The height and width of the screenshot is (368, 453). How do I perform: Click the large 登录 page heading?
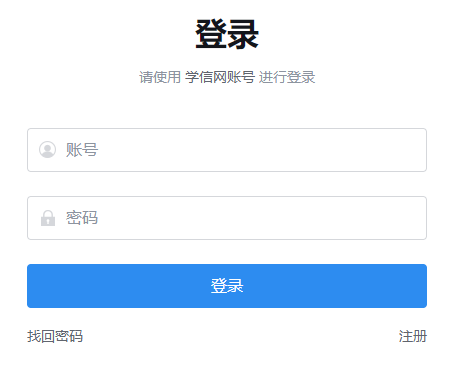point(227,34)
